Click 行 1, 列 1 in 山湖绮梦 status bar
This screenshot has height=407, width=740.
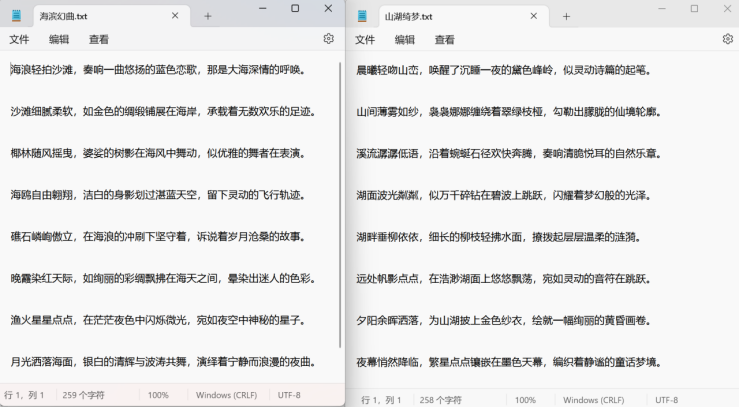[x=381, y=400]
